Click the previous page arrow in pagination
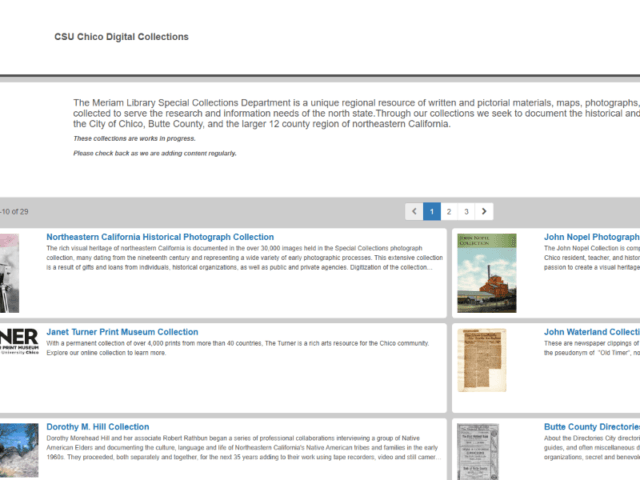Image resolution: width=640 pixels, height=480 pixels. 414,211
